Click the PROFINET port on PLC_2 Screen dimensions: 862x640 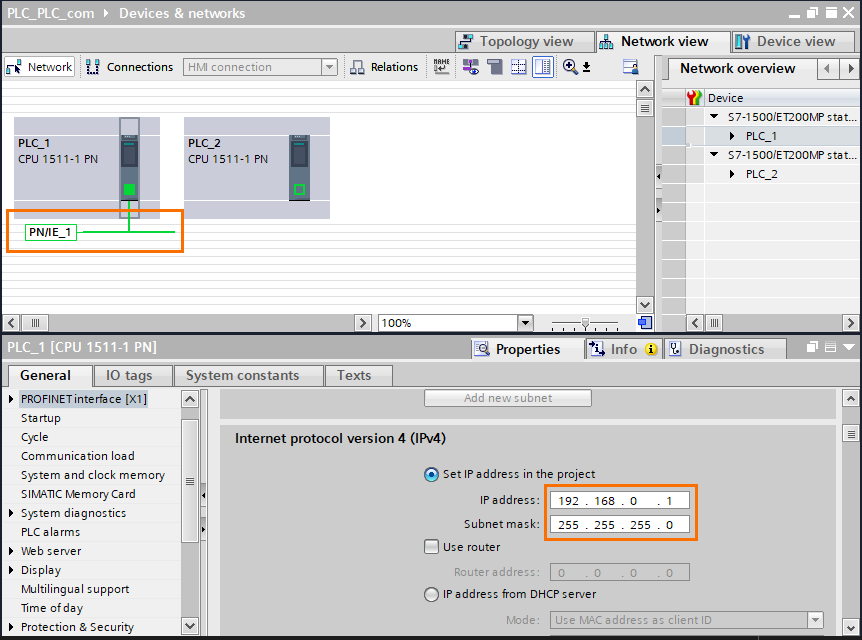point(299,190)
